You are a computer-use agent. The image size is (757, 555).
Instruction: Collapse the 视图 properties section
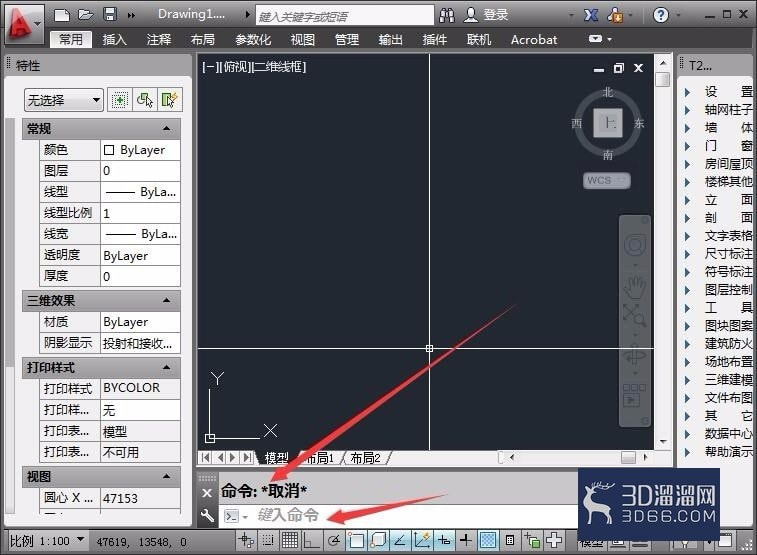point(166,476)
